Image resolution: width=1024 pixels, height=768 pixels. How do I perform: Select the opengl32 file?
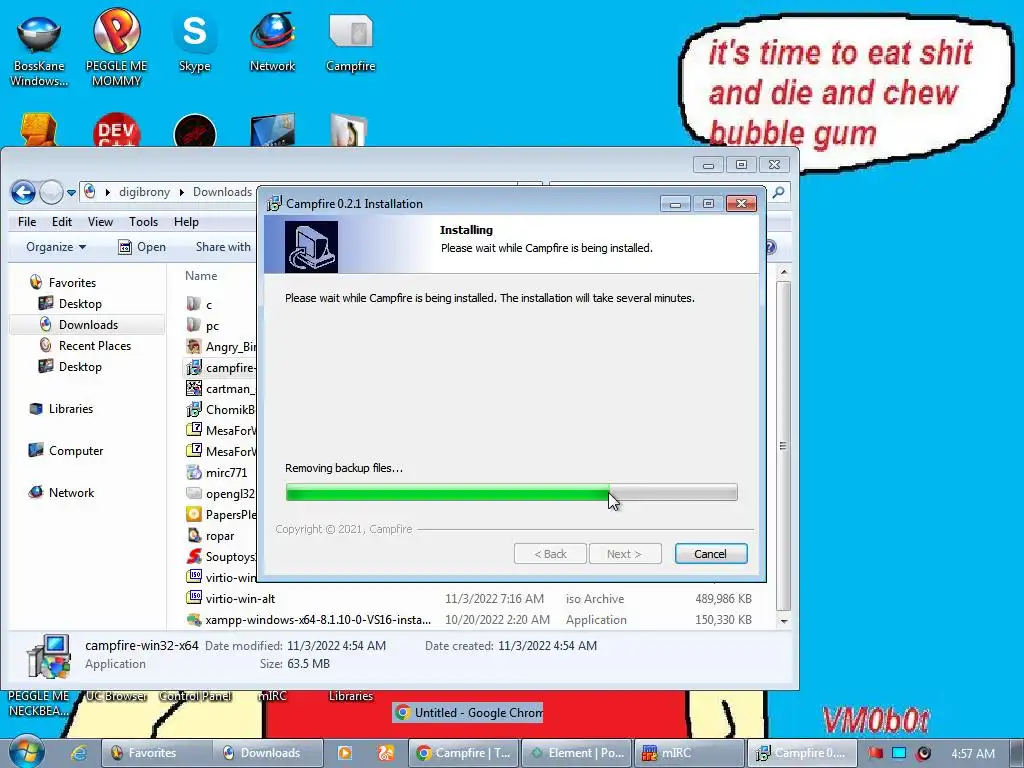pyautogui.click(x=221, y=494)
